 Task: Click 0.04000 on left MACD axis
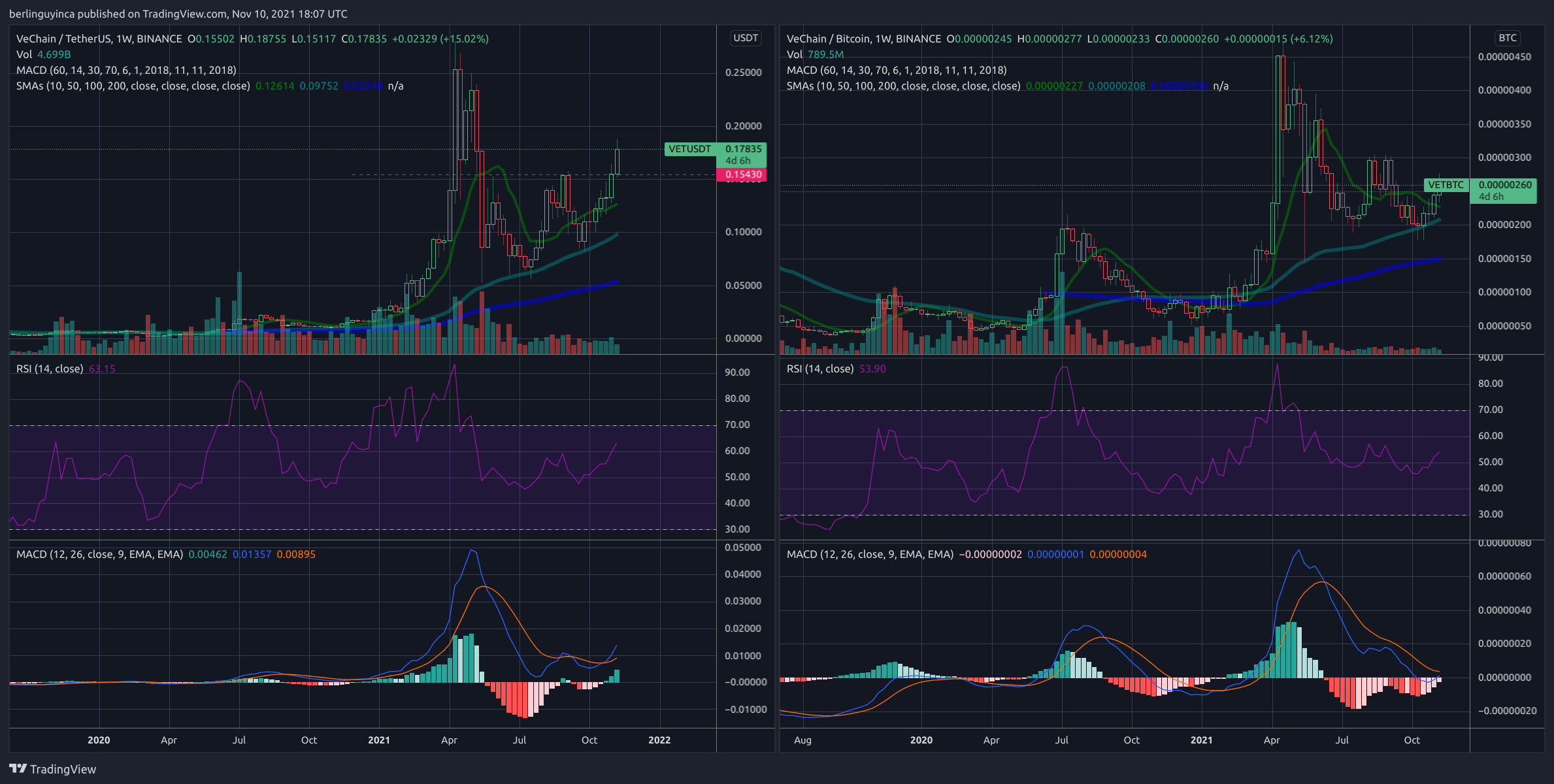(743, 574)
